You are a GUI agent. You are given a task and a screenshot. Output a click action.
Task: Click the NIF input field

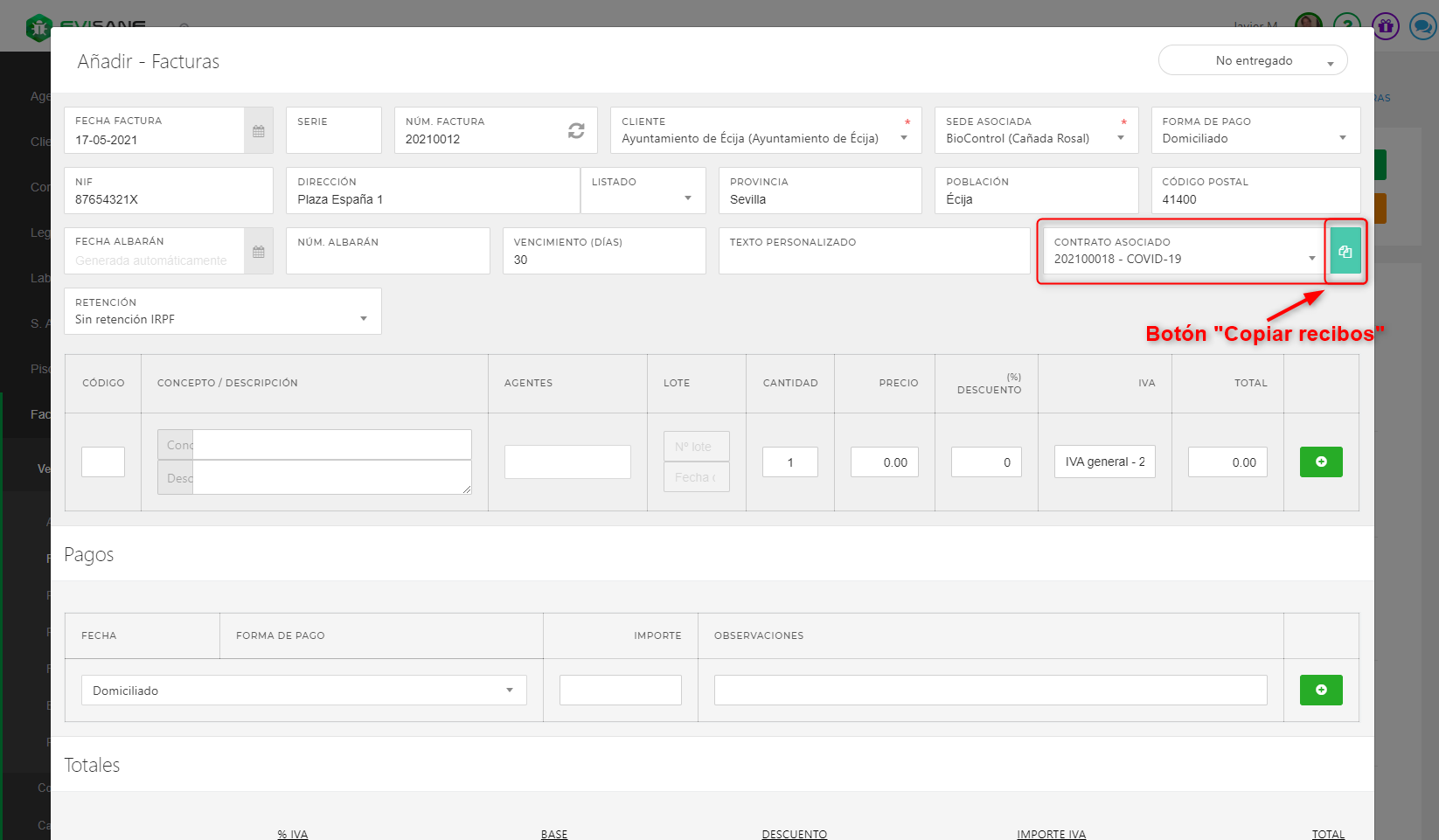168,199
